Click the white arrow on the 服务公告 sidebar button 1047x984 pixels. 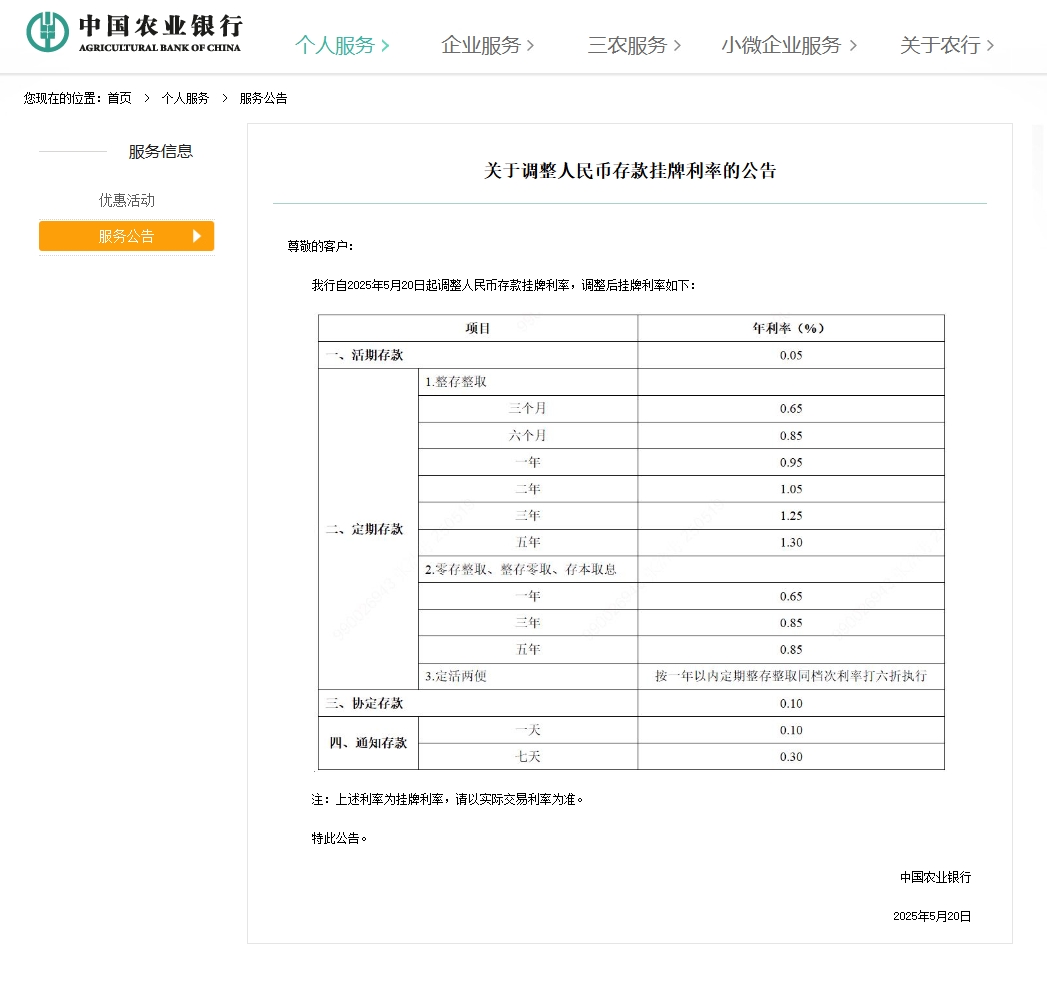(x=197, y=236)
